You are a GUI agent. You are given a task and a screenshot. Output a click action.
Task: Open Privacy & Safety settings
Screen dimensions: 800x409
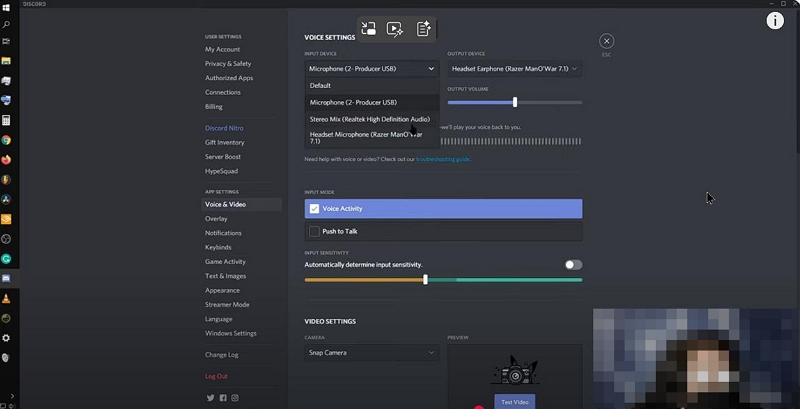[x=228, y=63]
